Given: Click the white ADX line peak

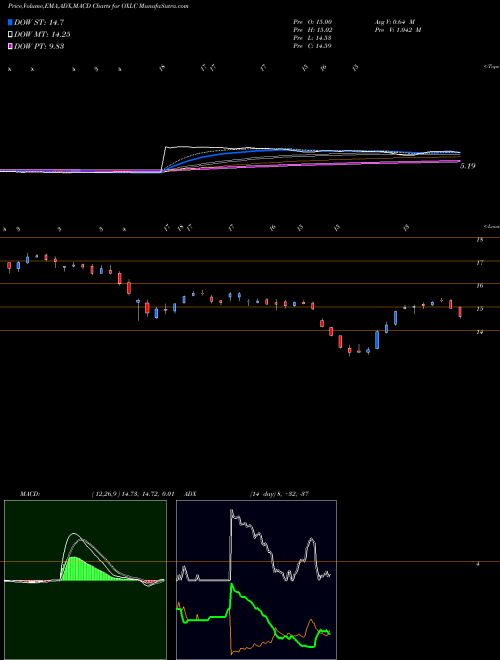Looking at the screenshot, I should click(233, 513).
